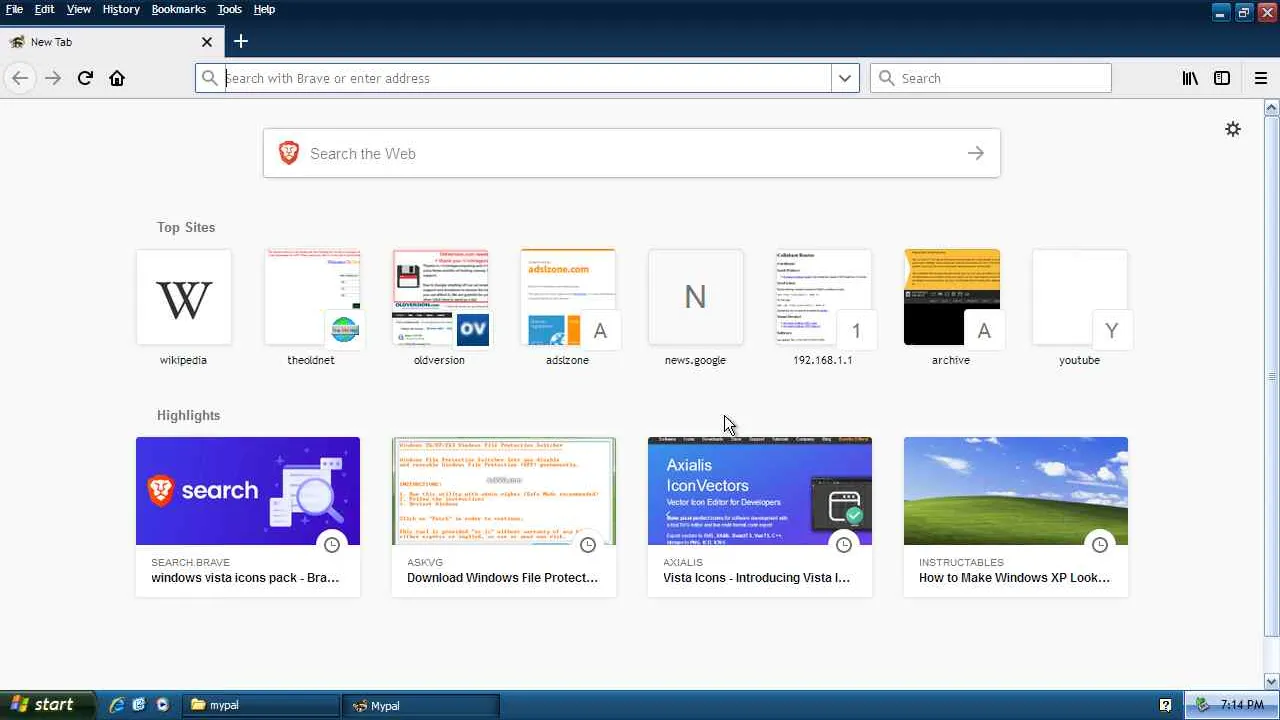The image size is (1280, 720).
Task: Switch to the mypal folder taskbar button
Action: (x=263, y=705)
